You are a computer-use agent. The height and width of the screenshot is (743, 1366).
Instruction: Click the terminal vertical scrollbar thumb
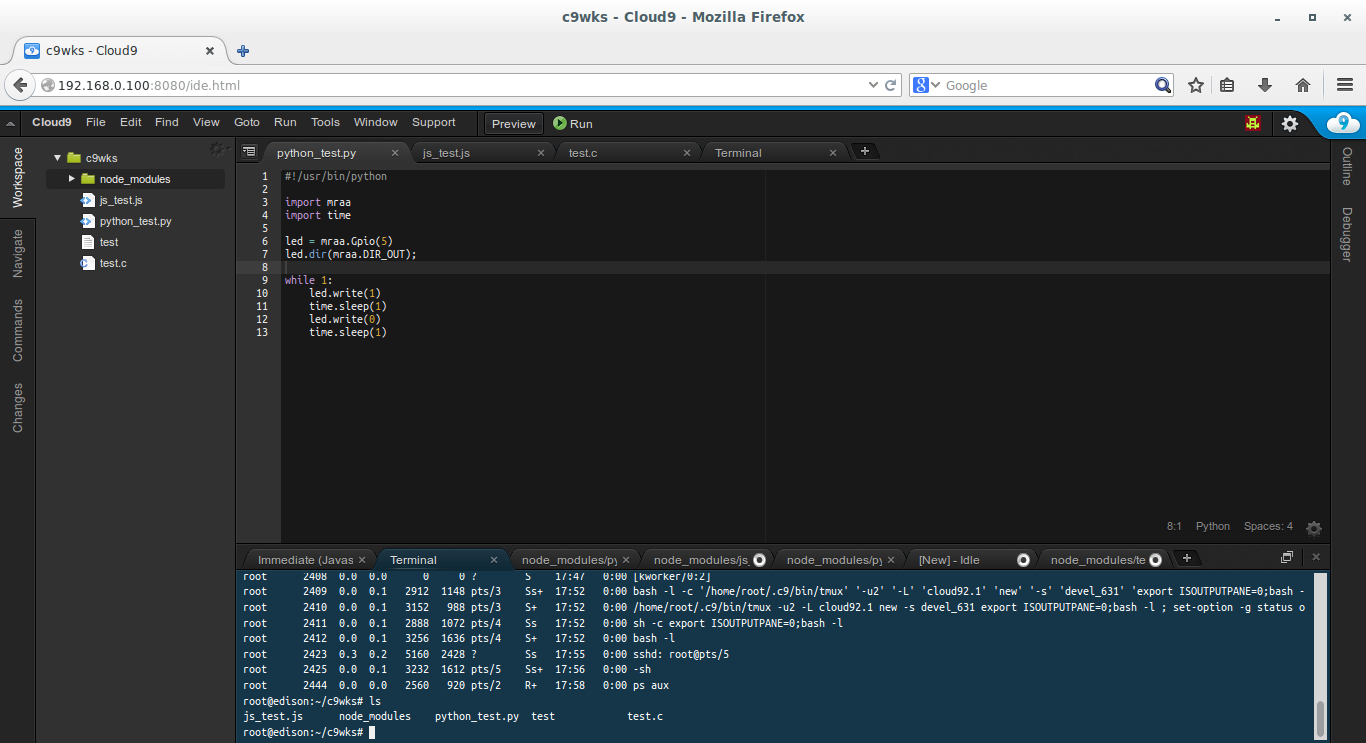1320,718
